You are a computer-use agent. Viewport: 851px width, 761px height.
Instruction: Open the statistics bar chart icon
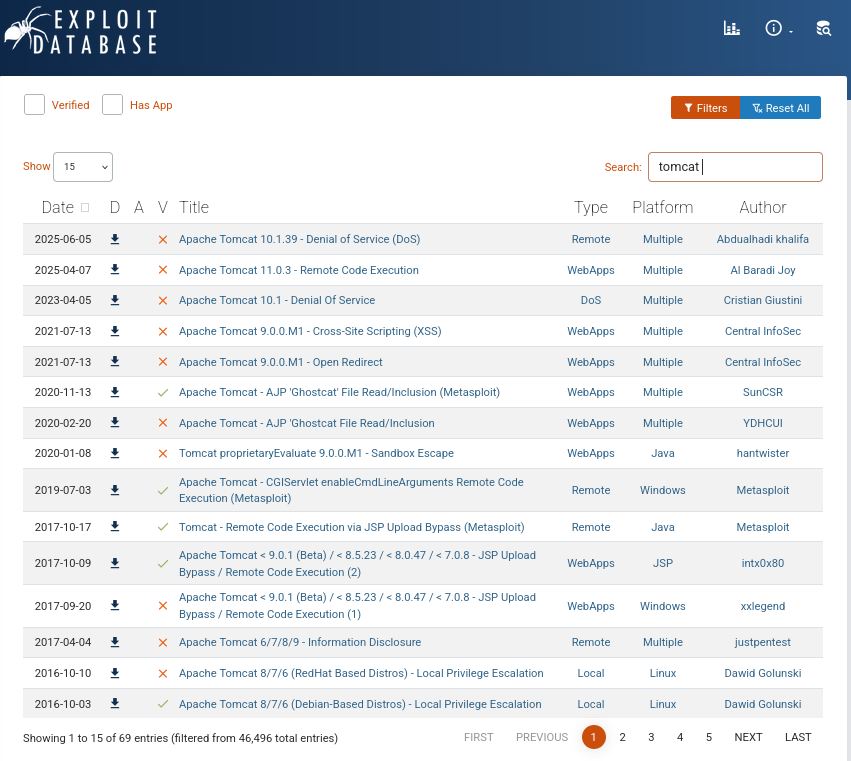coord(732,28)
